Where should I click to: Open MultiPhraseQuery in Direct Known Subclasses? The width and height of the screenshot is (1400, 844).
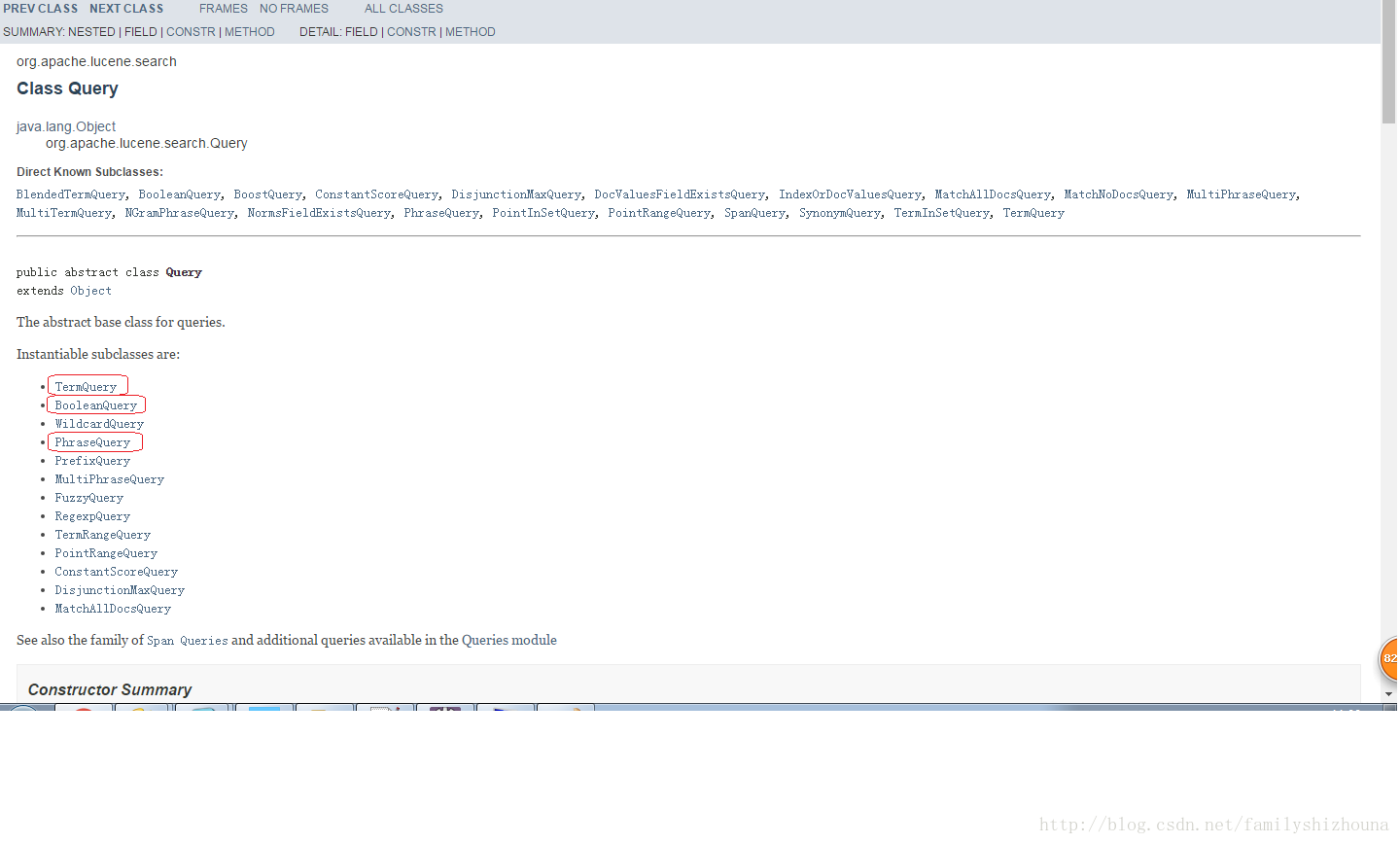1241,194
